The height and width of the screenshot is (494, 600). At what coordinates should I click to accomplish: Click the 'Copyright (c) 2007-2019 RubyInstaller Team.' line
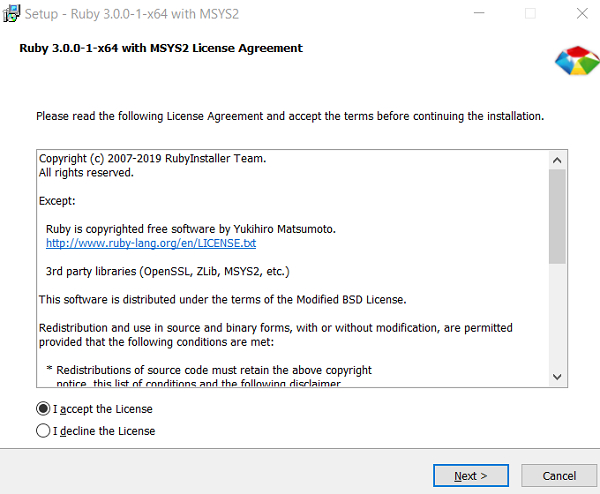(152, 158)
